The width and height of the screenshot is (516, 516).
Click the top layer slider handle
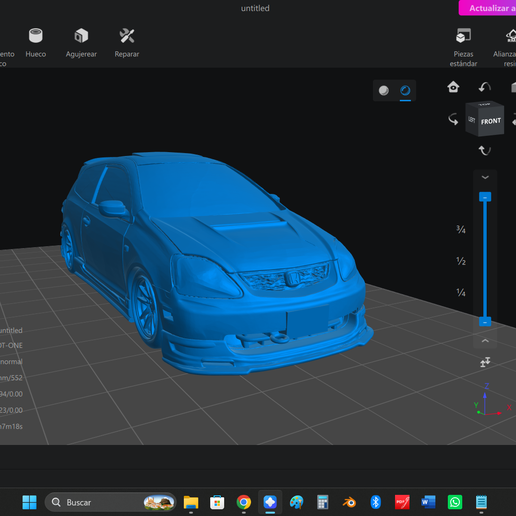point(485,197)
